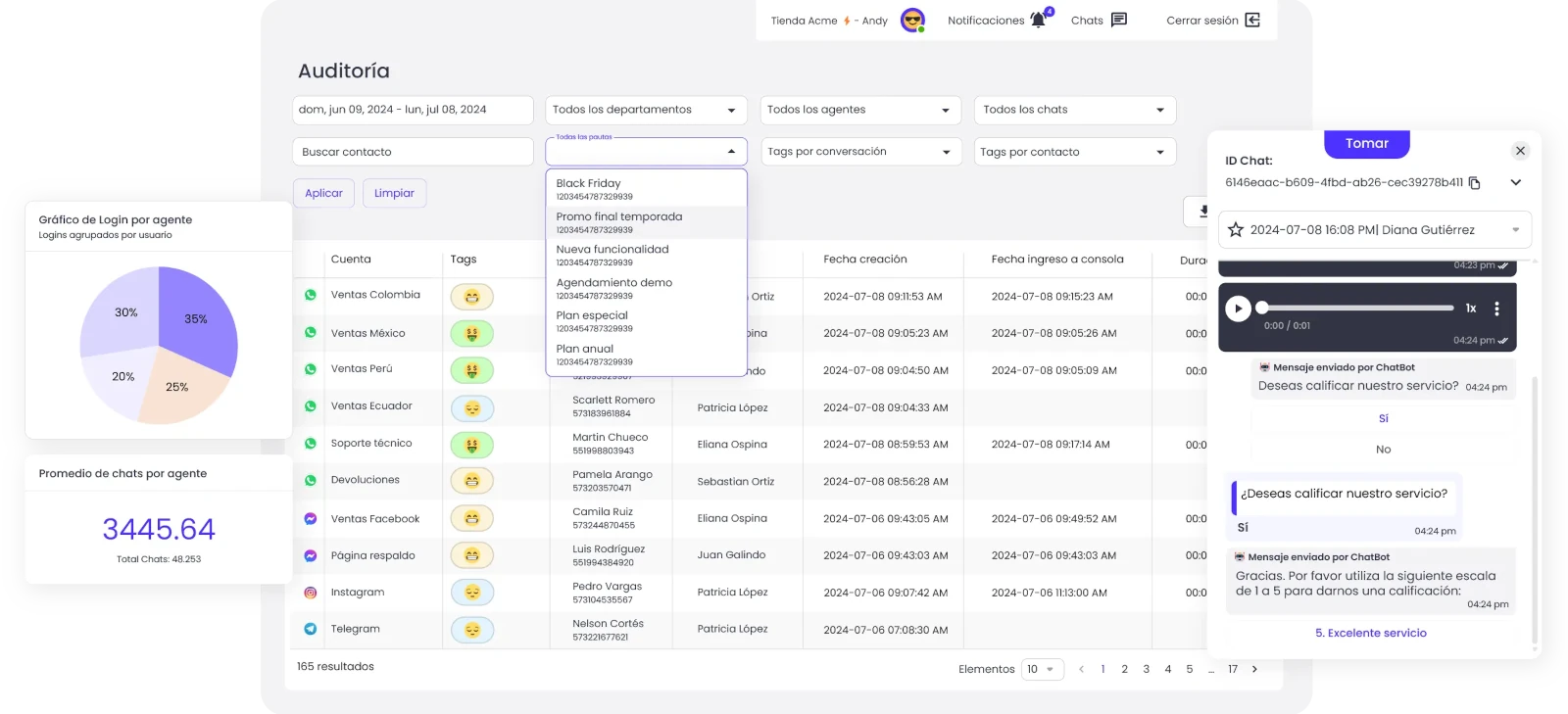The height and width of the screenshot is (714, 1568).
Task: Click the Telegram channel icon
Action: (311, 629)
